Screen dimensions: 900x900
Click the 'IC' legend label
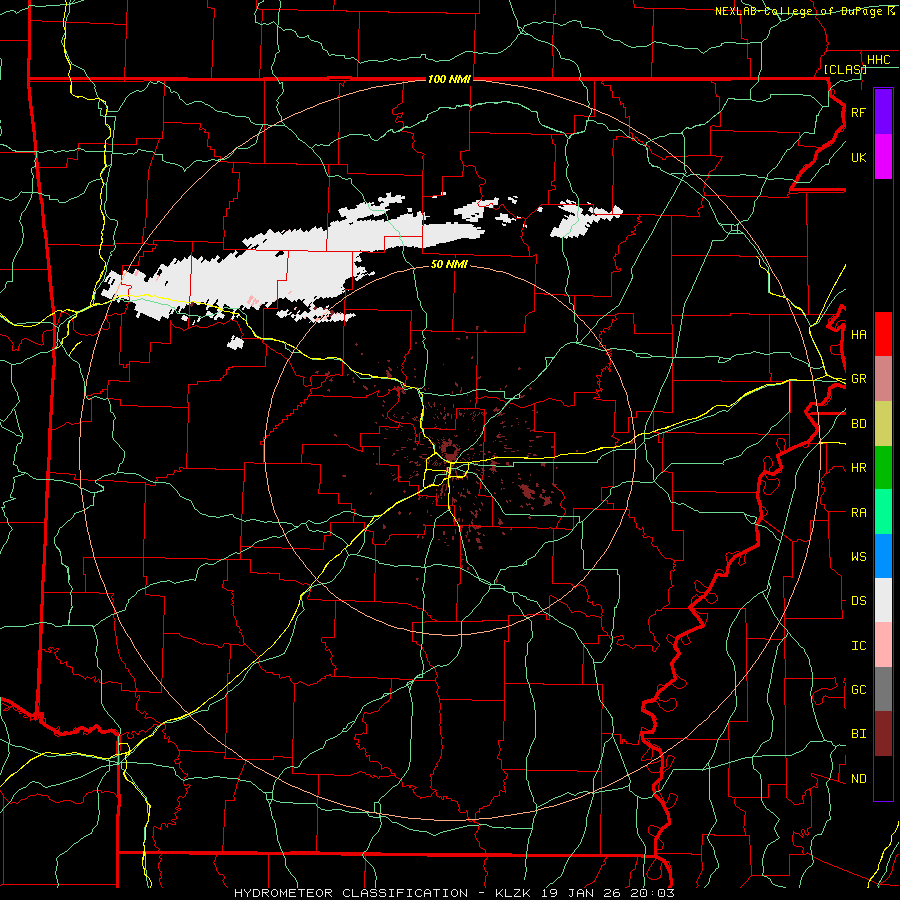click(858, 646)
